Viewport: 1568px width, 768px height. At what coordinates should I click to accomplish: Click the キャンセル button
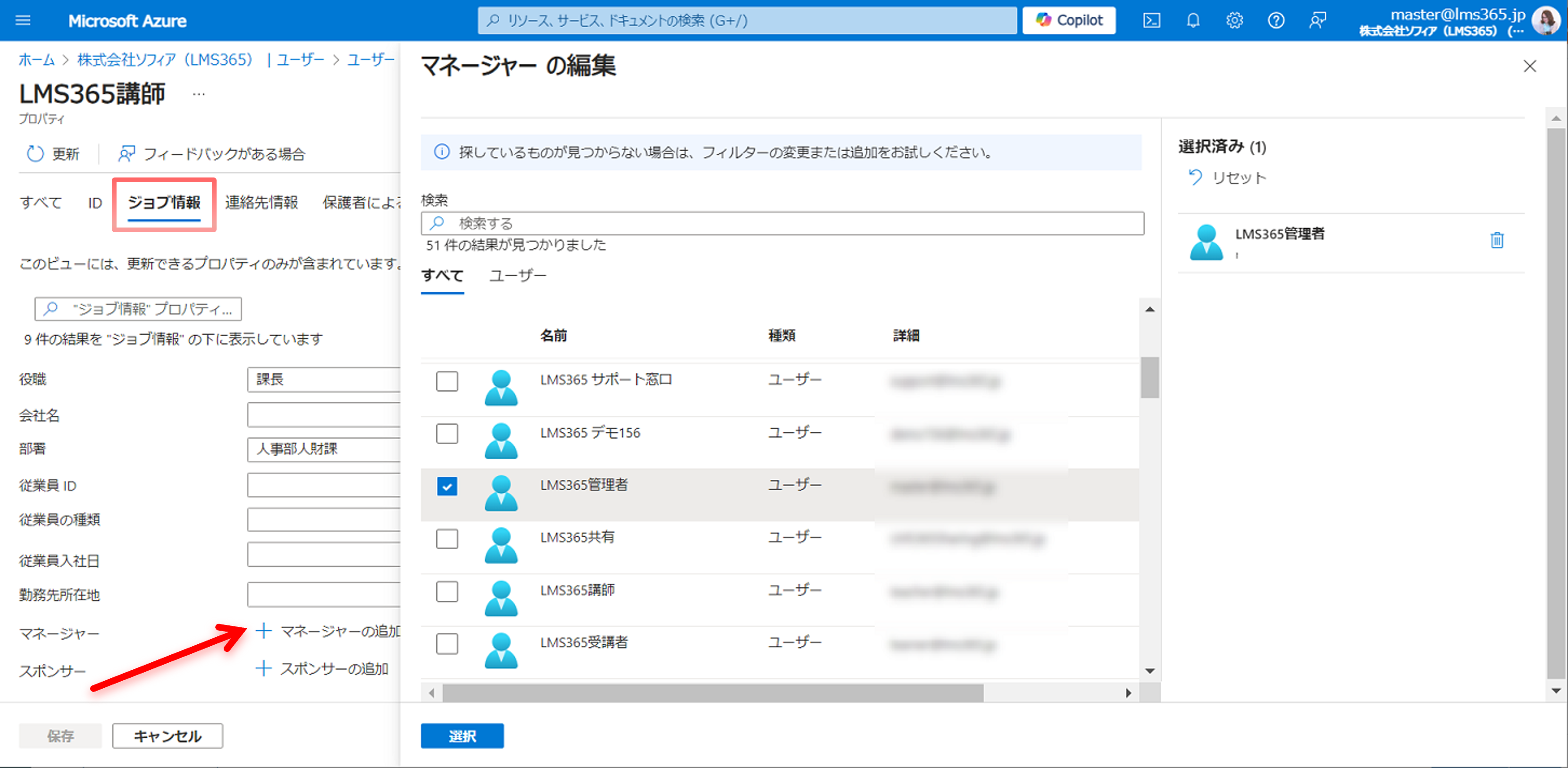(168, 736)
